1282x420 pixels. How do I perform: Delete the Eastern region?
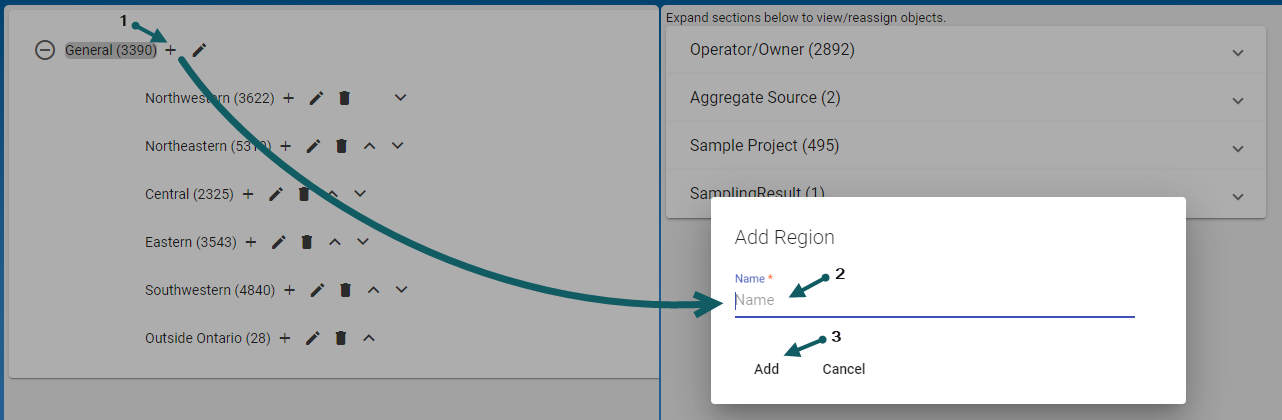point(307,242)
